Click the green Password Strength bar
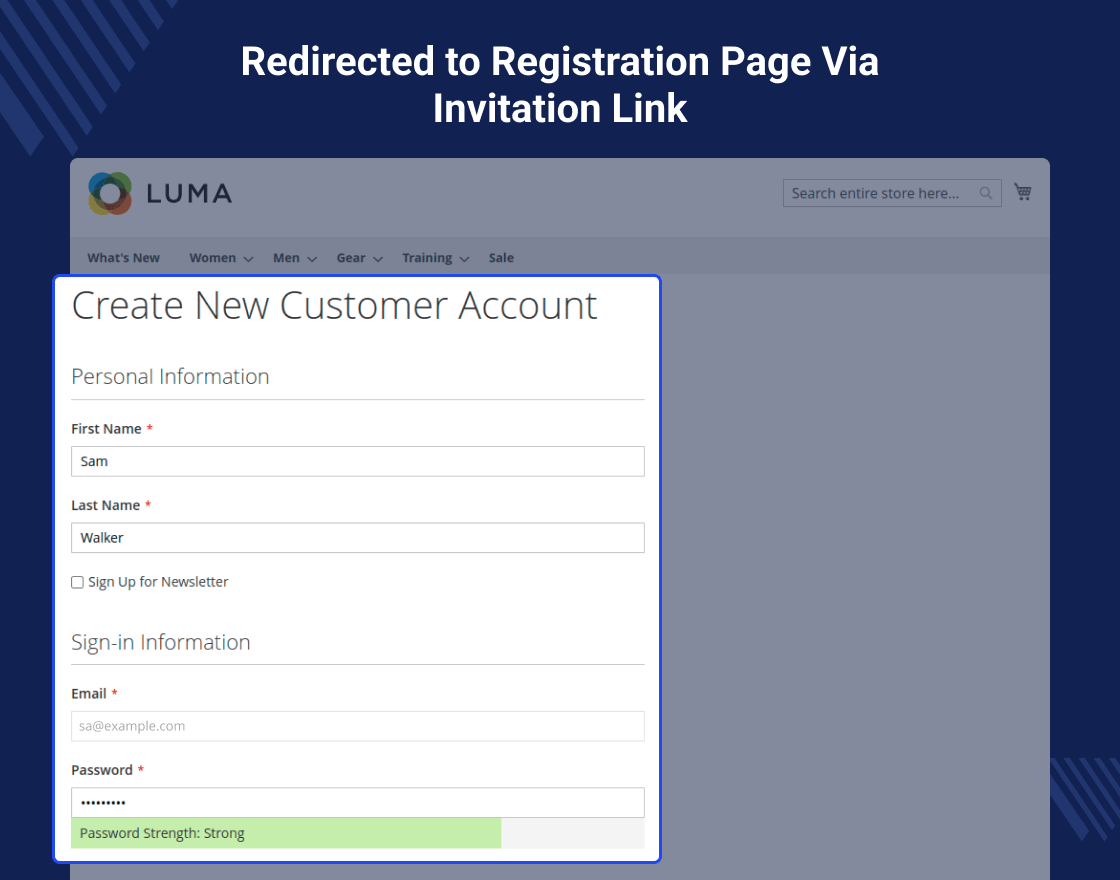The image size is (1120, 880). [285, 833]
